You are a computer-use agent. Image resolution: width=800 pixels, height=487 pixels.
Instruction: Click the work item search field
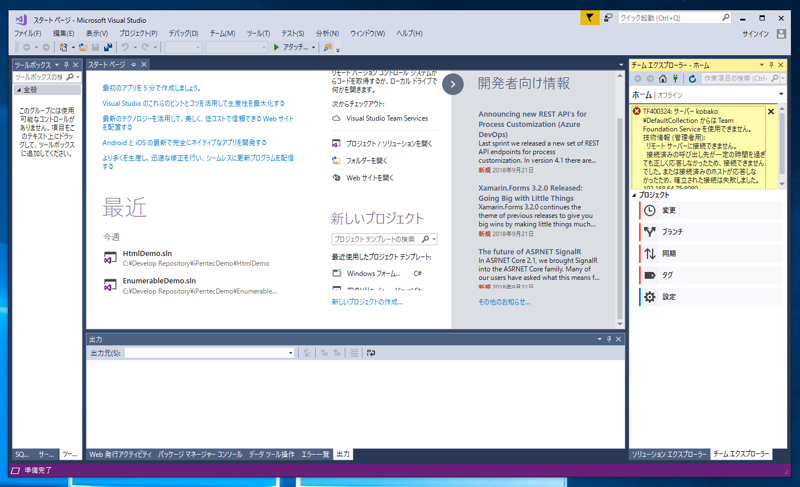click(735, 79)
